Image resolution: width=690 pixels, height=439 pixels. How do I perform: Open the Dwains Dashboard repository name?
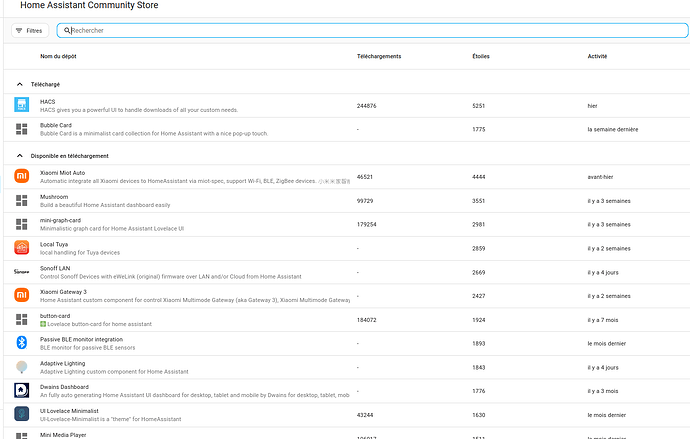(64, 387)
